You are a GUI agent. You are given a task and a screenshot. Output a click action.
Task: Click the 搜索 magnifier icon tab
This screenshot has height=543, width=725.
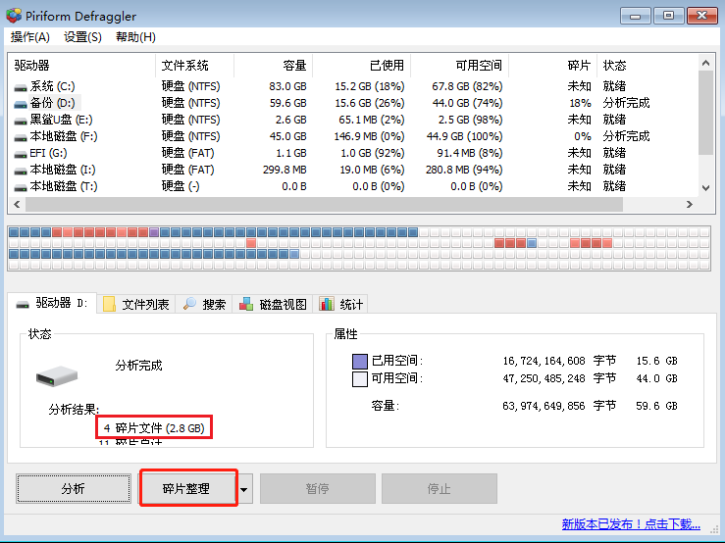[x=190, y=304]
